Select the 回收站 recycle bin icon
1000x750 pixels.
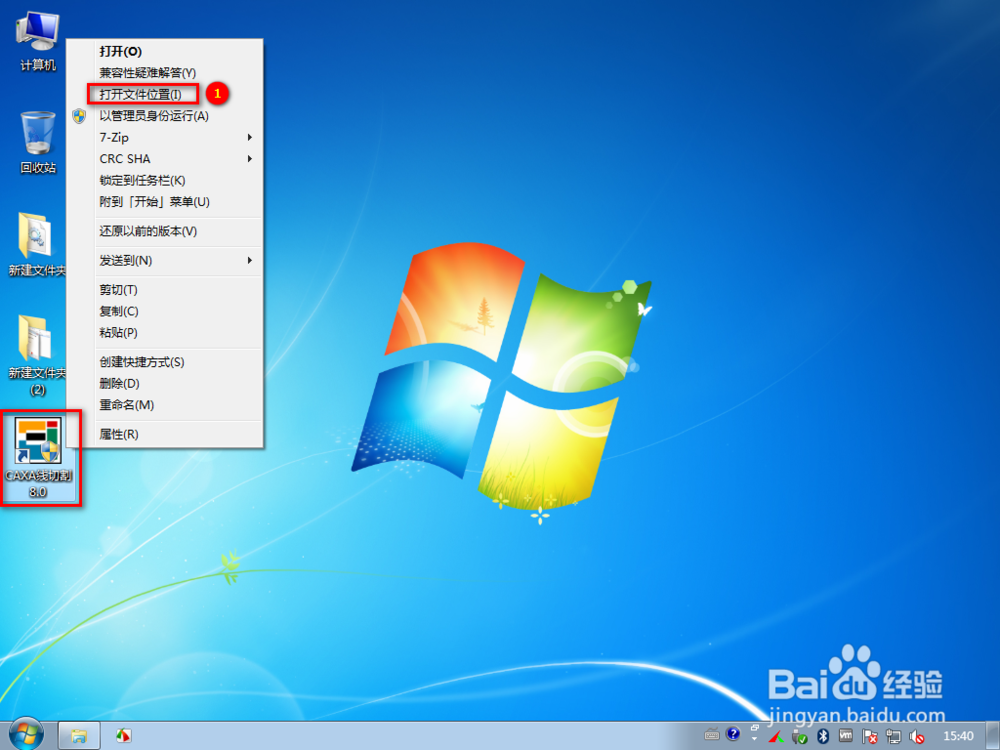pyautogui.click(x=38, y=142)
